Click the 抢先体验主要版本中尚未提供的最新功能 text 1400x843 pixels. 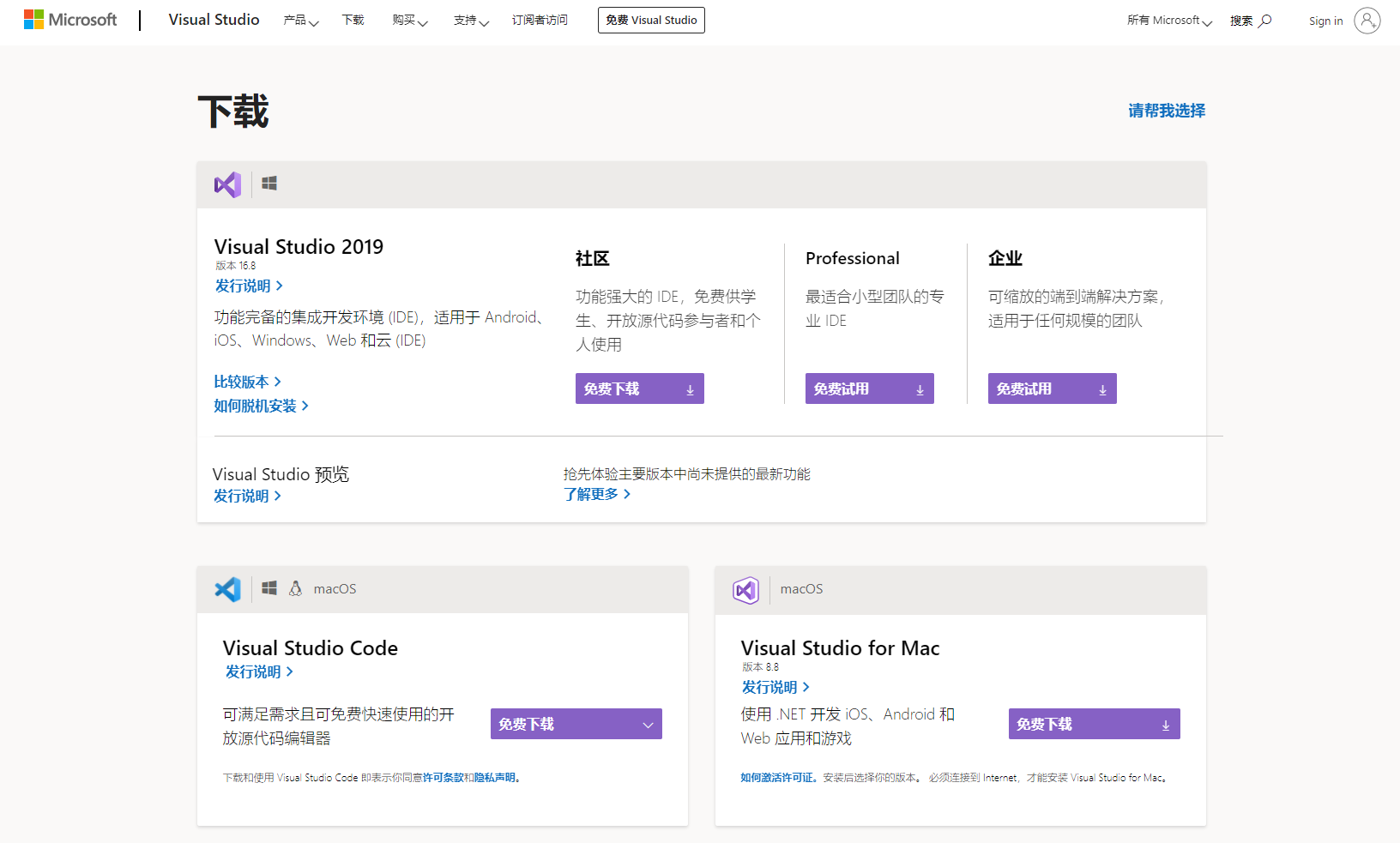pos(687,474)
